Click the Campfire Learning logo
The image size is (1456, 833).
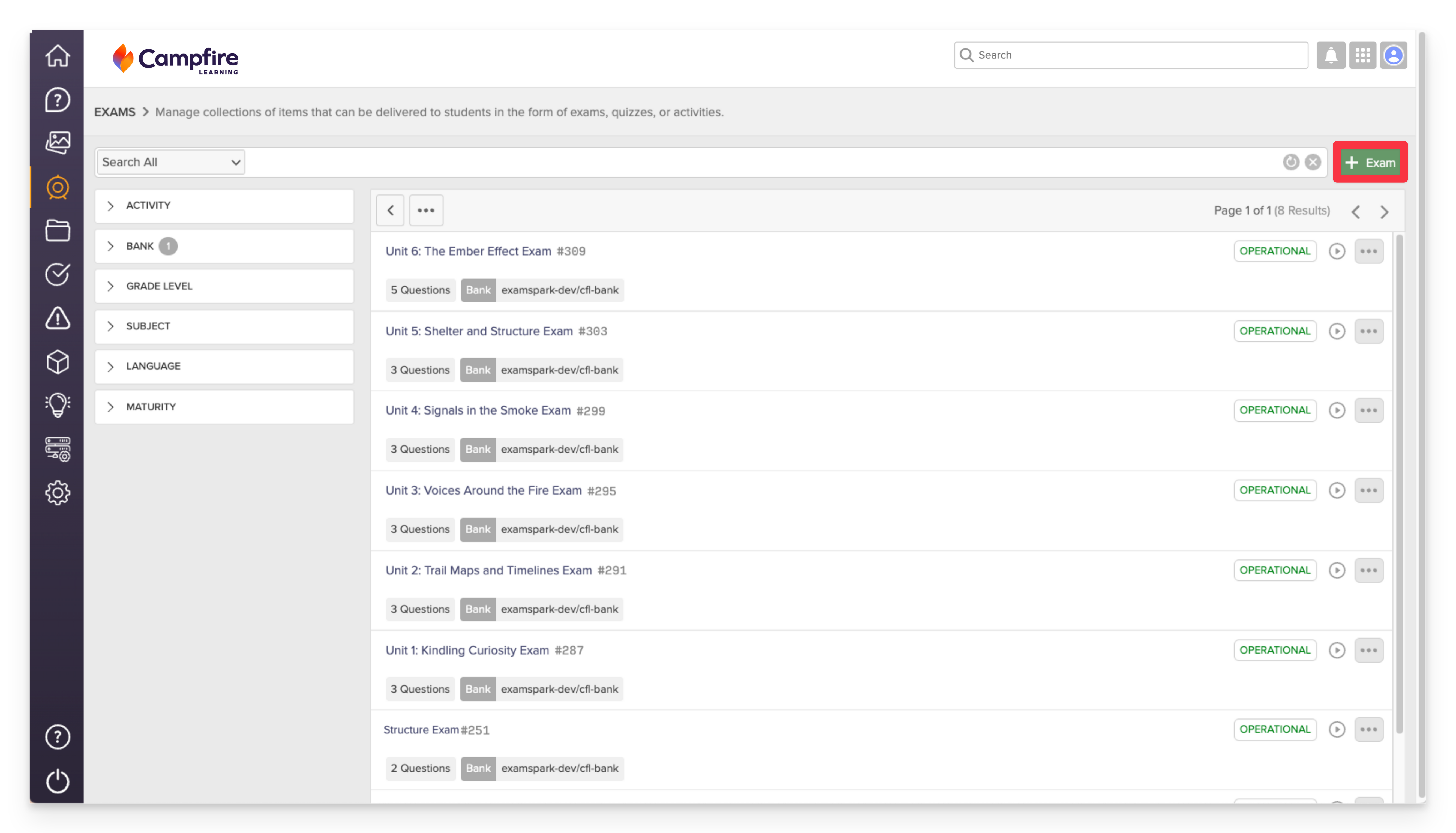pyautogui.click(x=175, y=59)
